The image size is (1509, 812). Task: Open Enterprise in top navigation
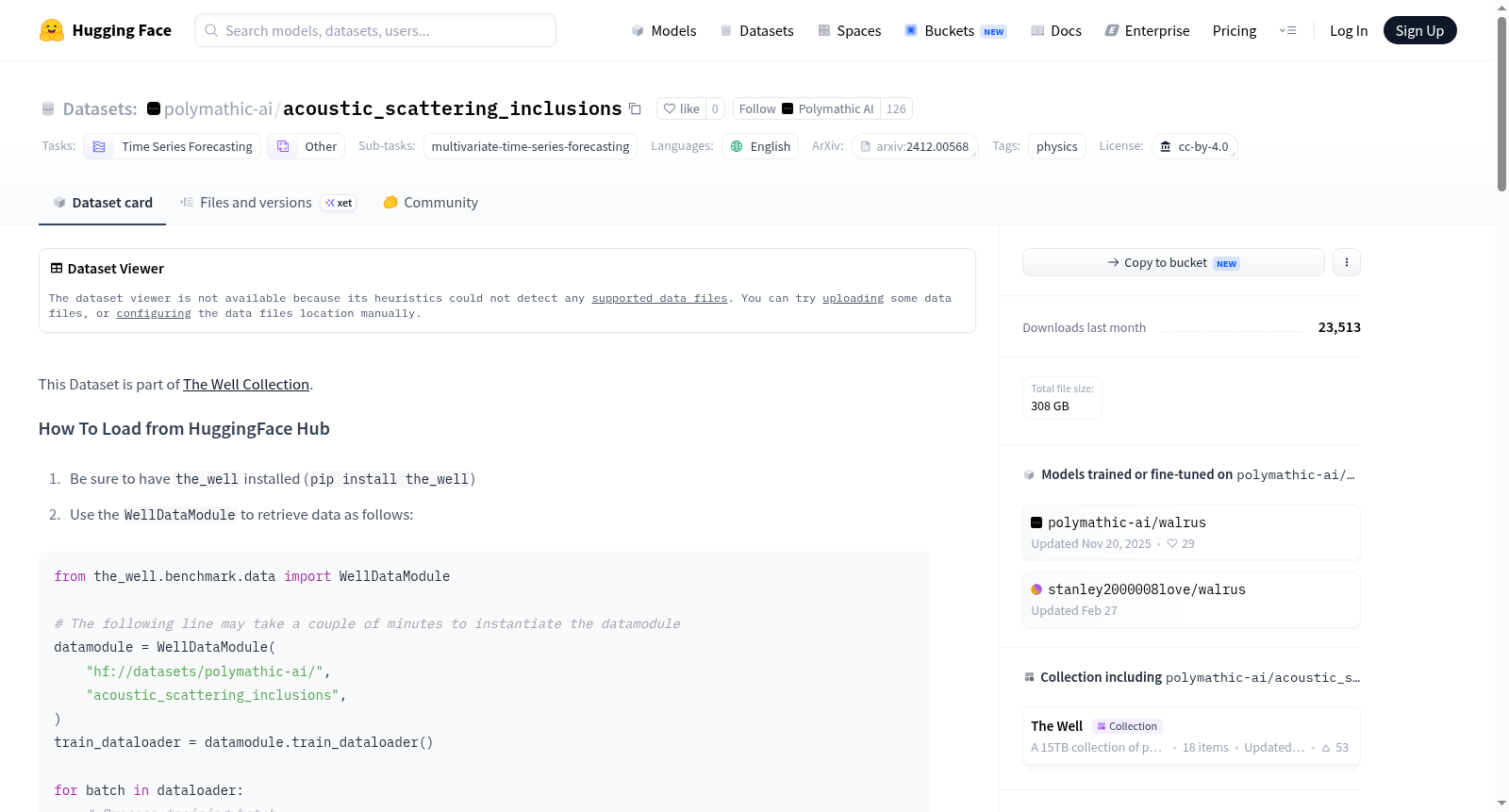click(x=1147, y=31)
